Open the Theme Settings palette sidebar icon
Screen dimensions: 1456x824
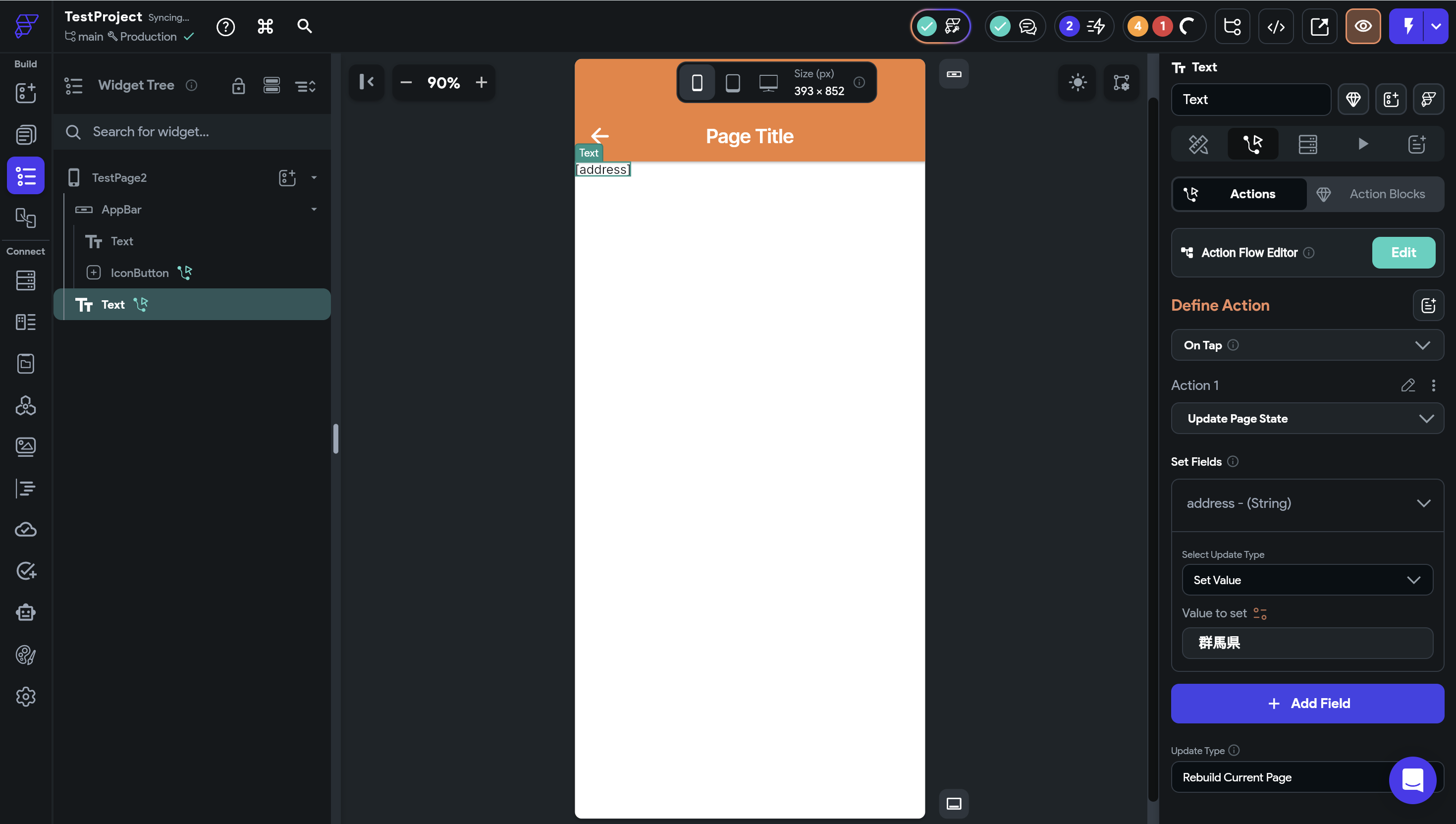point(25,655)
